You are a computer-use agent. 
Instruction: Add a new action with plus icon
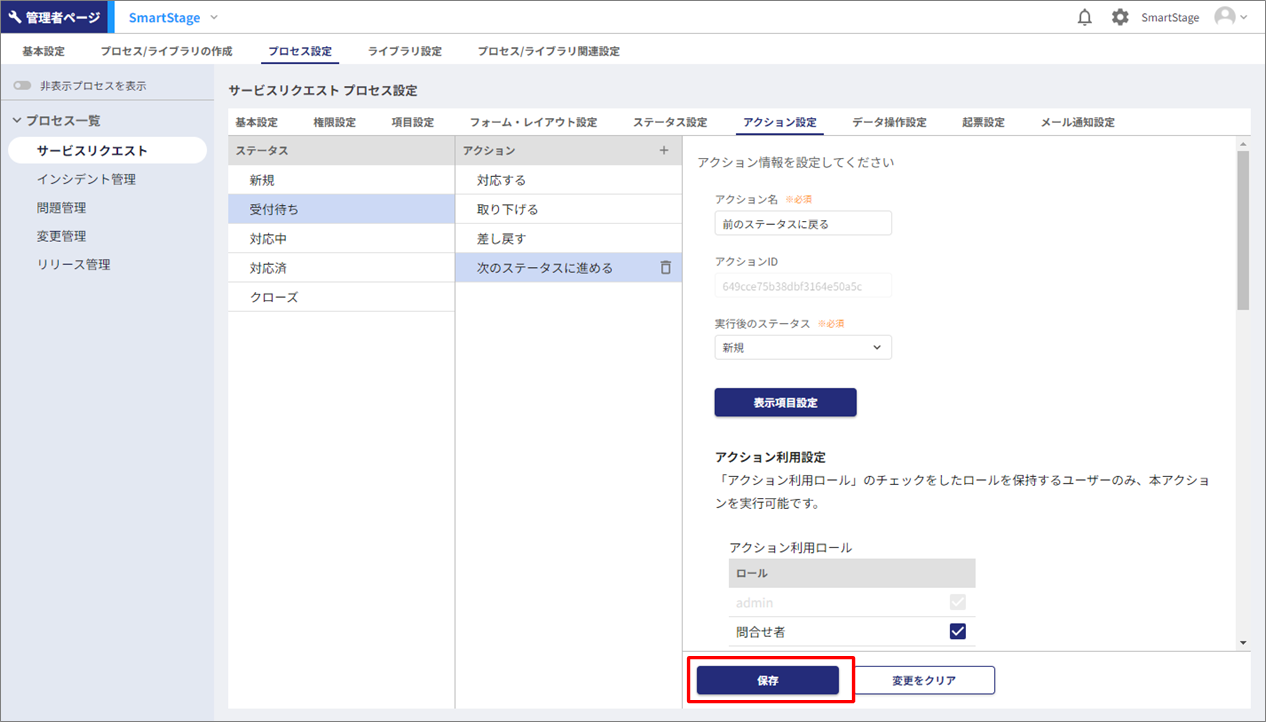click(664, 150)
